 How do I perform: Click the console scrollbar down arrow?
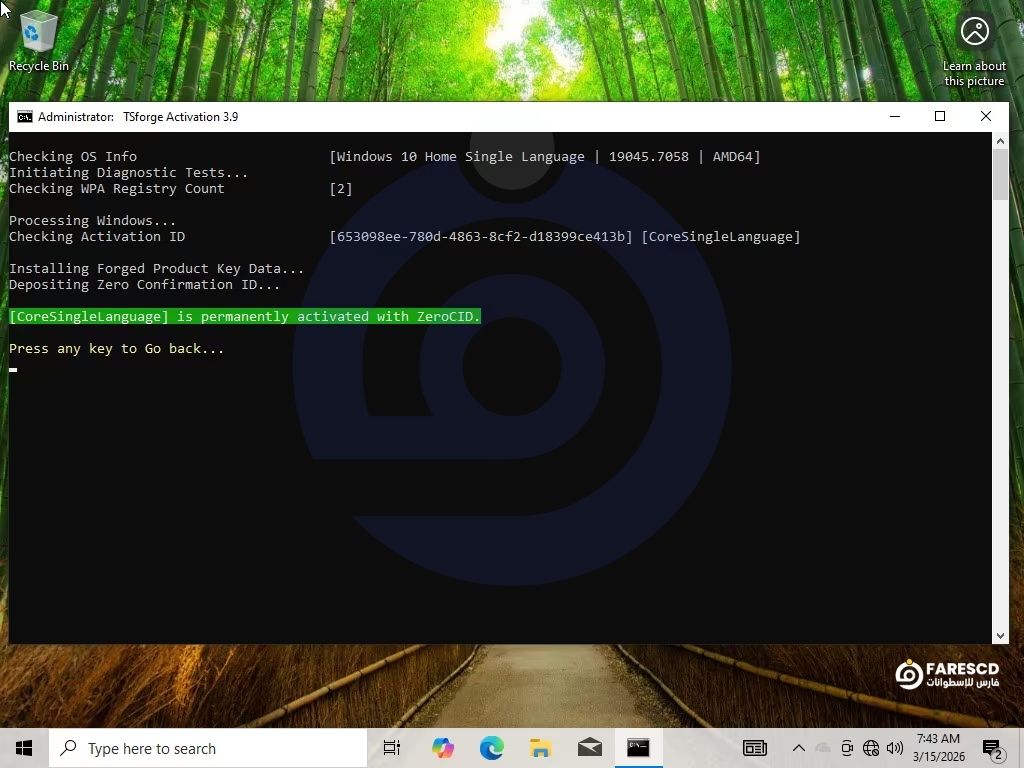tap(1000, 635)
